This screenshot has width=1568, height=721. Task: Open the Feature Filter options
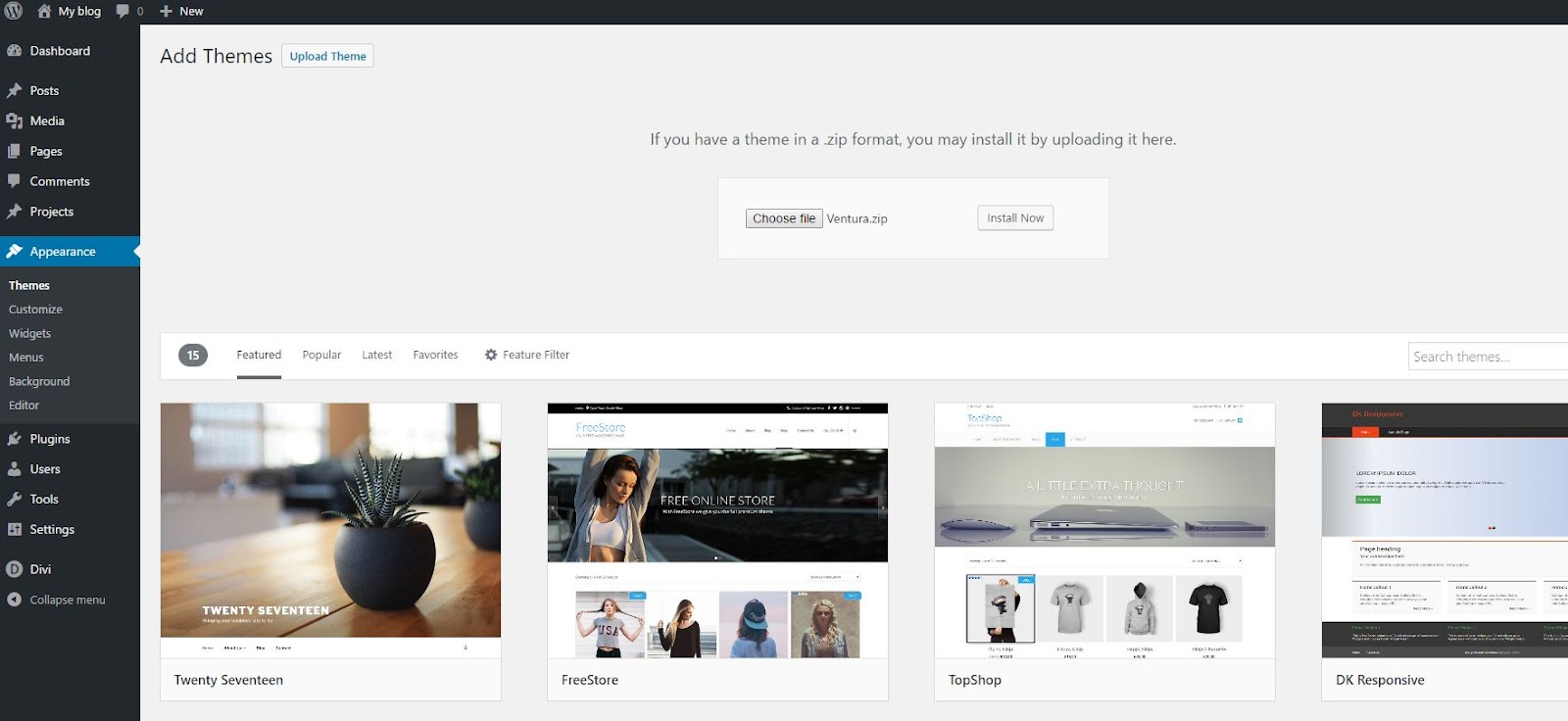(527, 355)
